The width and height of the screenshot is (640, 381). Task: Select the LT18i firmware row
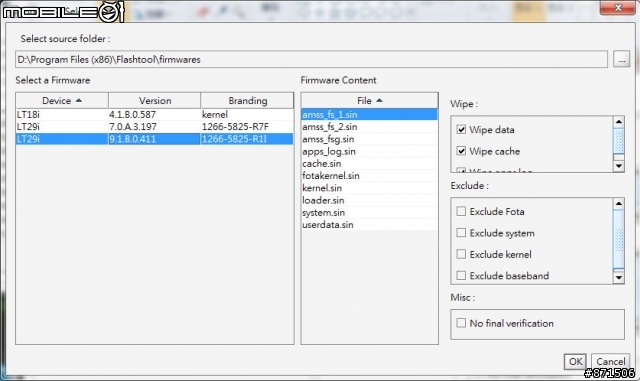(155, 114)
